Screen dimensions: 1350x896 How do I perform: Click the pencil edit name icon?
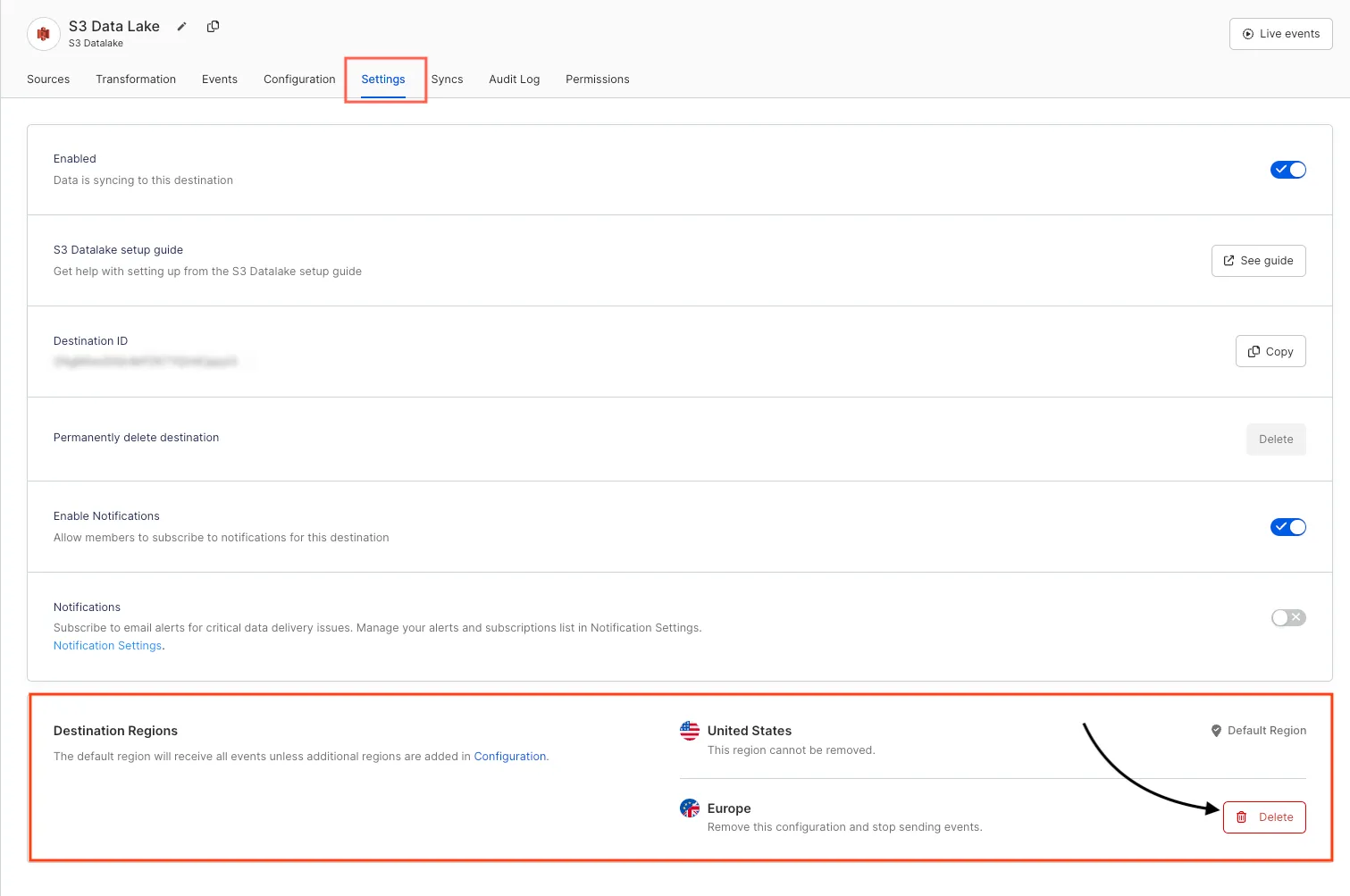coord(181,27)
